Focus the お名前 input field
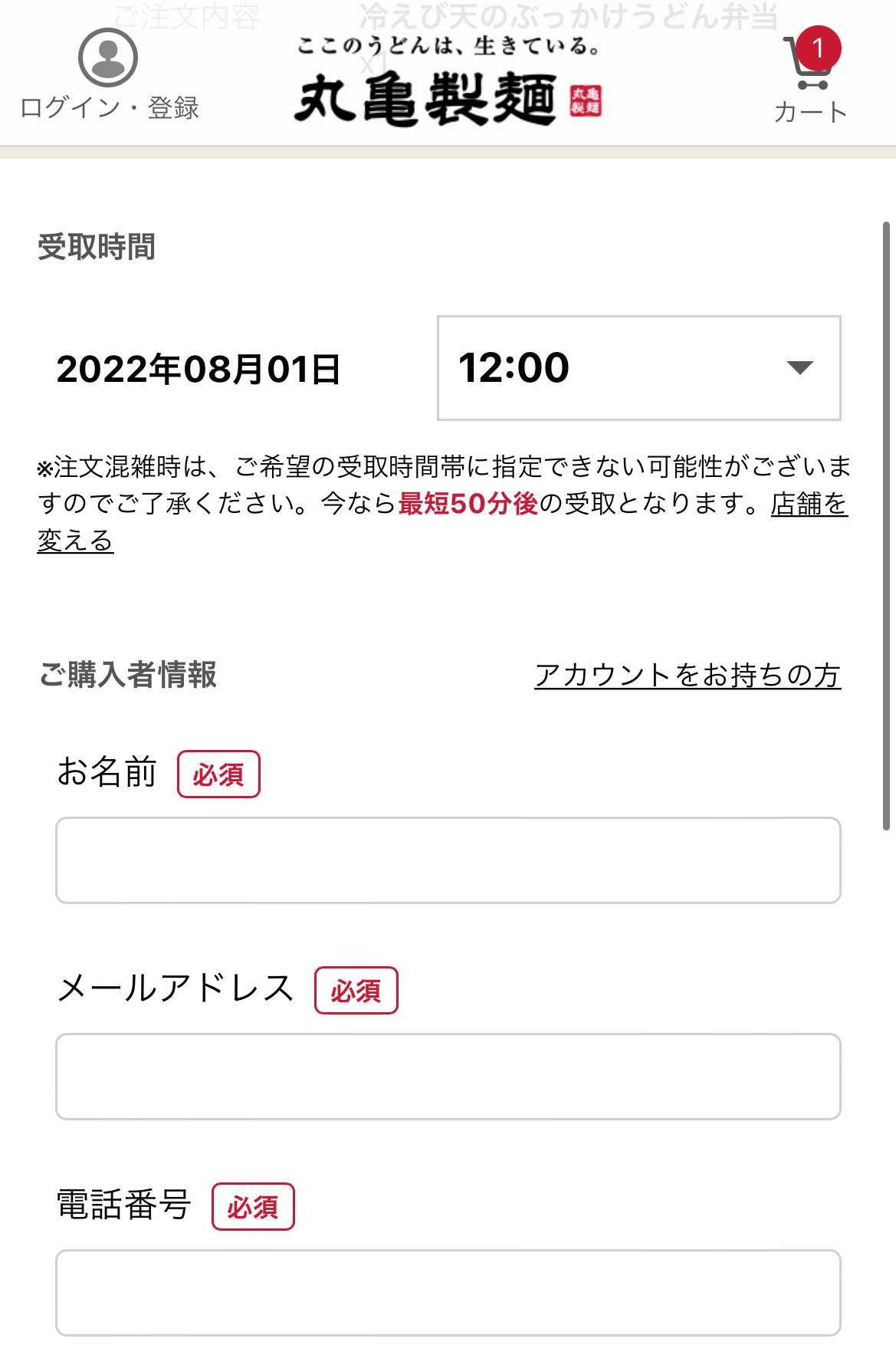The width and height of the screenshot is (896, 1345). 448,860
